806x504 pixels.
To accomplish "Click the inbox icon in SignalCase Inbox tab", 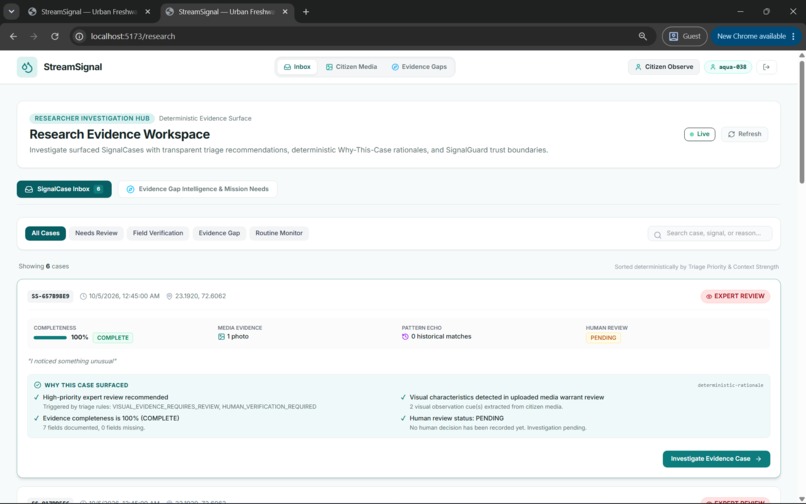I will pos(29,189).
